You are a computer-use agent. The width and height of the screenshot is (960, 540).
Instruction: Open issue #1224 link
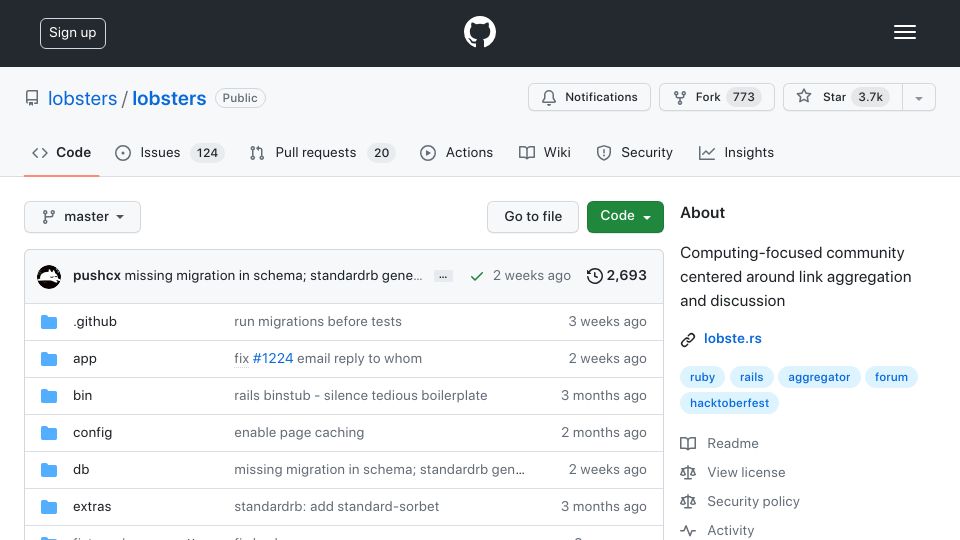coord(272,359)
